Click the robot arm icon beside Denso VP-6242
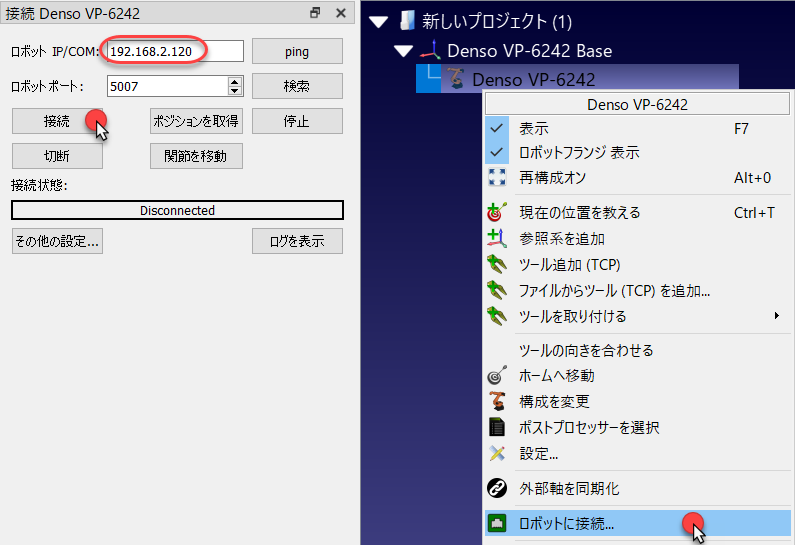The height and width of the screenshot is (545, 795). point(456,79)
